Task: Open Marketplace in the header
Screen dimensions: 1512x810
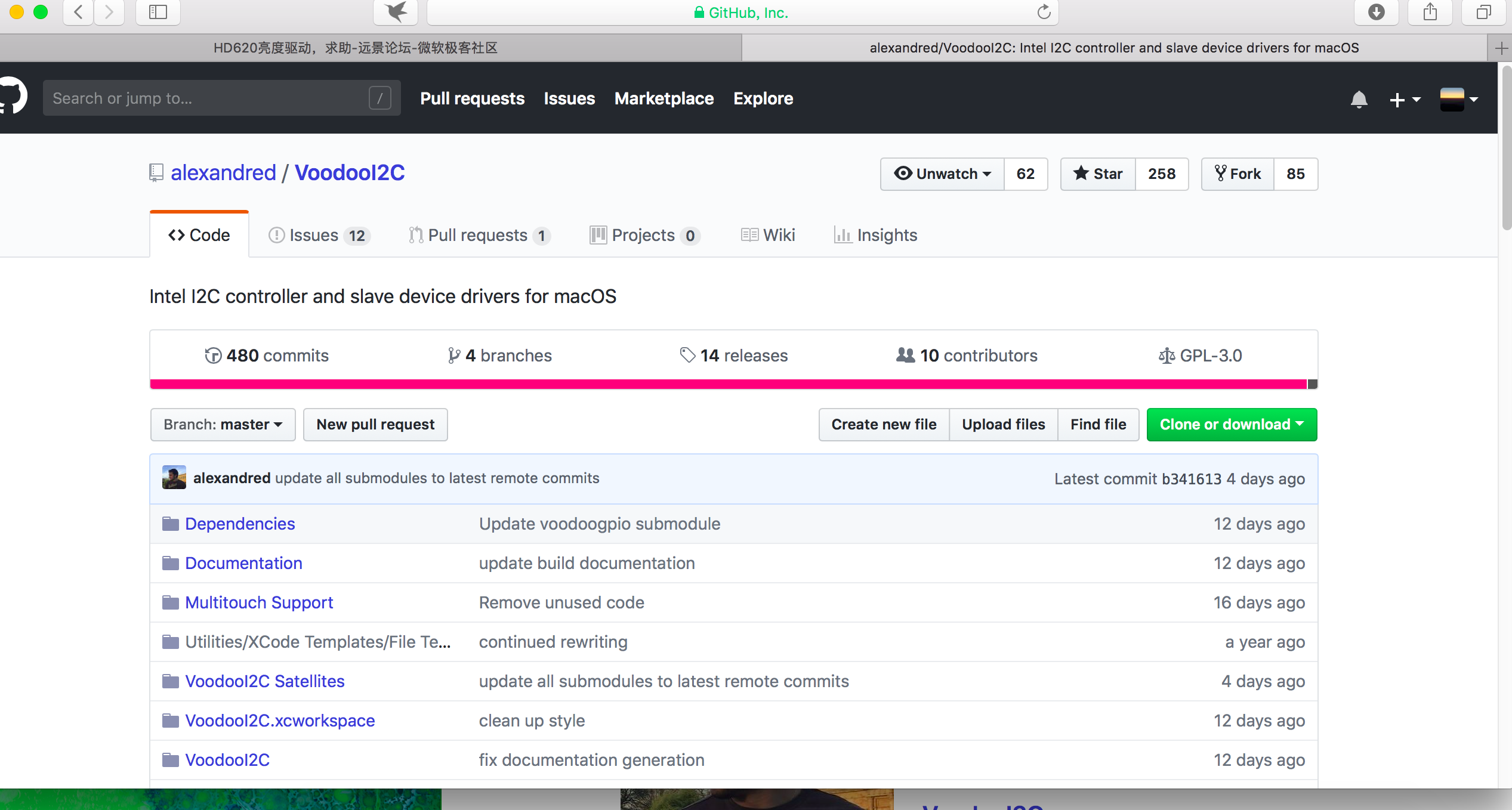Action: pyautogui.click(x=664, y=98)
